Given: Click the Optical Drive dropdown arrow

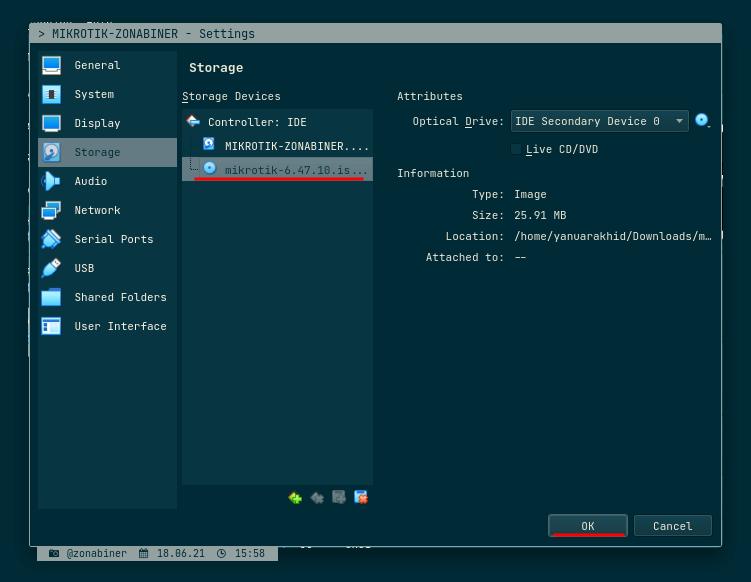Looking at the screenshot, I should [x=679, y=121].
